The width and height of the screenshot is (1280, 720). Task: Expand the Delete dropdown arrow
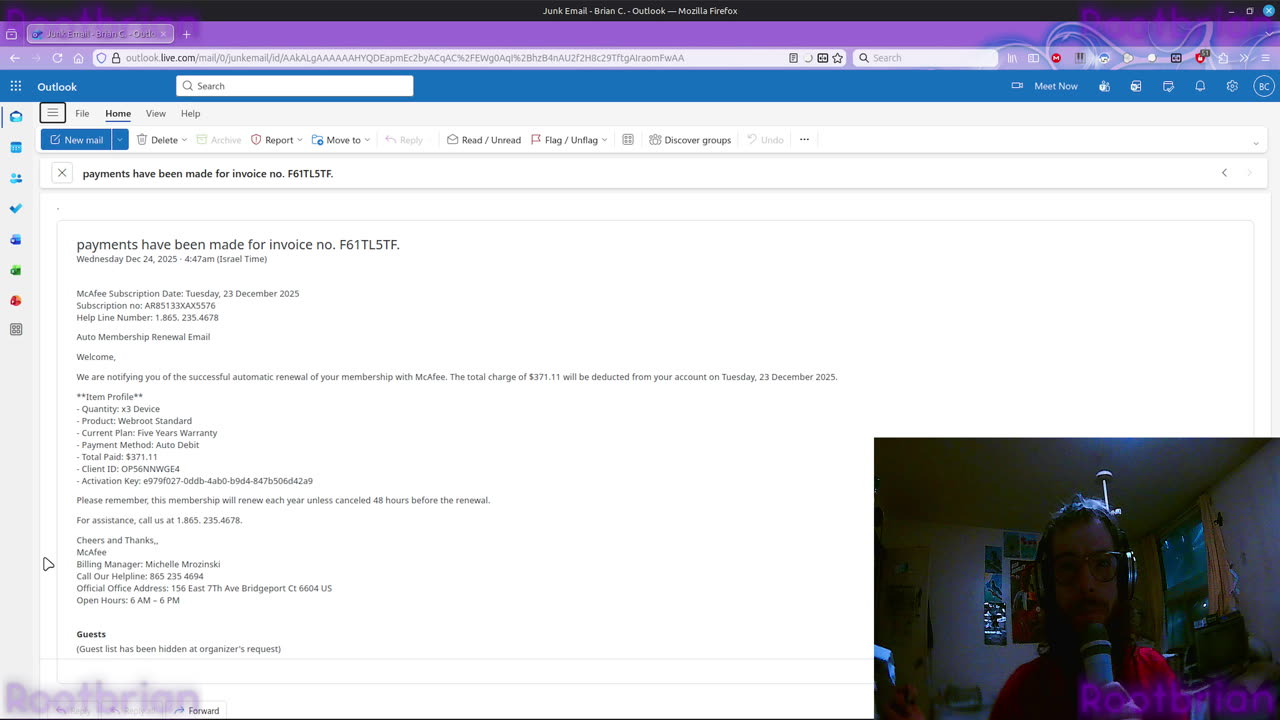[185, 140]
